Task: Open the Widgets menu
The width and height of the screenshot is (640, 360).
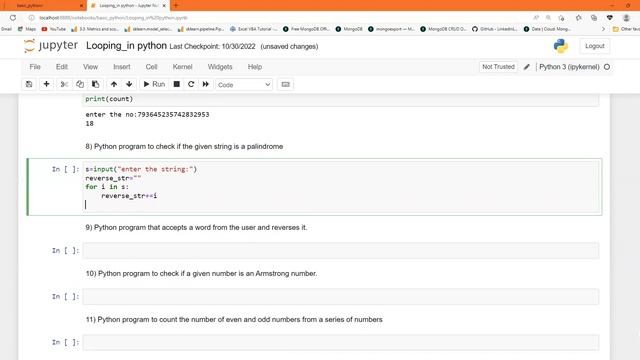Action: point(220,67)
